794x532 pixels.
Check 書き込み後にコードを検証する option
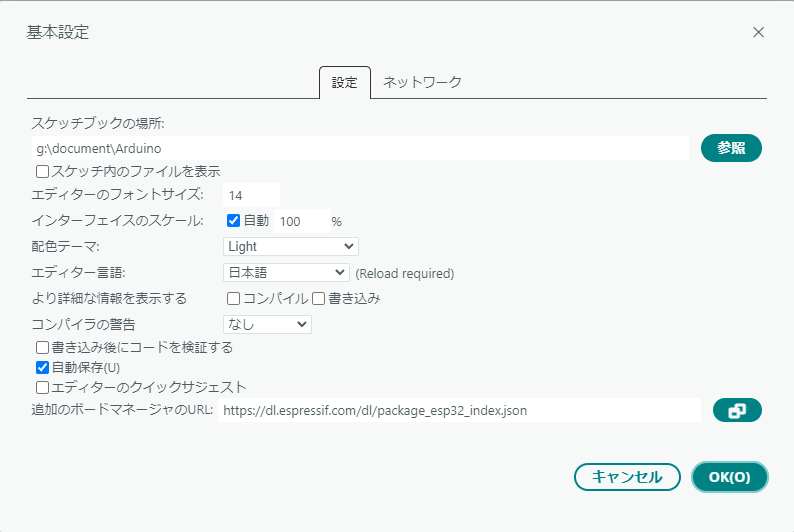[x=43, y=348]
